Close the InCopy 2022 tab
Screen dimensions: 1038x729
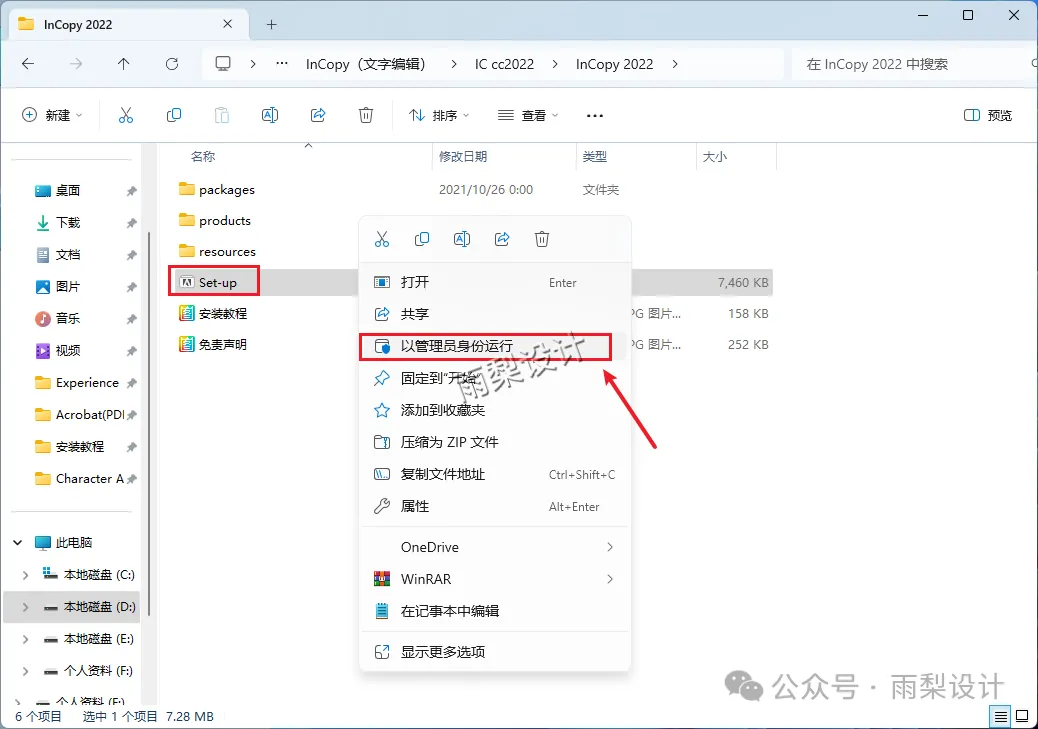(228, 24)
